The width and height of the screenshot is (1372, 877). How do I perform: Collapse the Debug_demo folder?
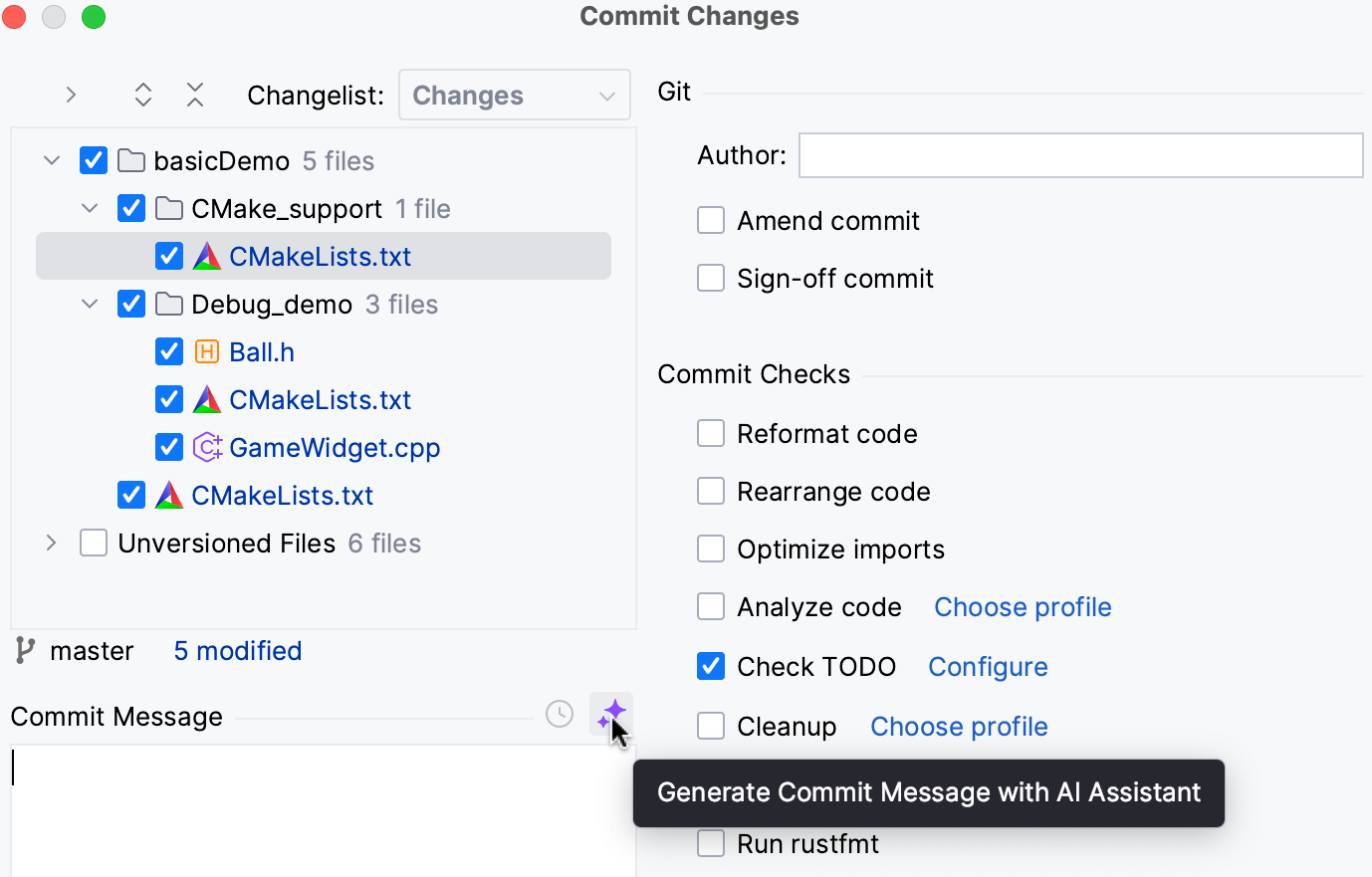[x=90, y=303]
